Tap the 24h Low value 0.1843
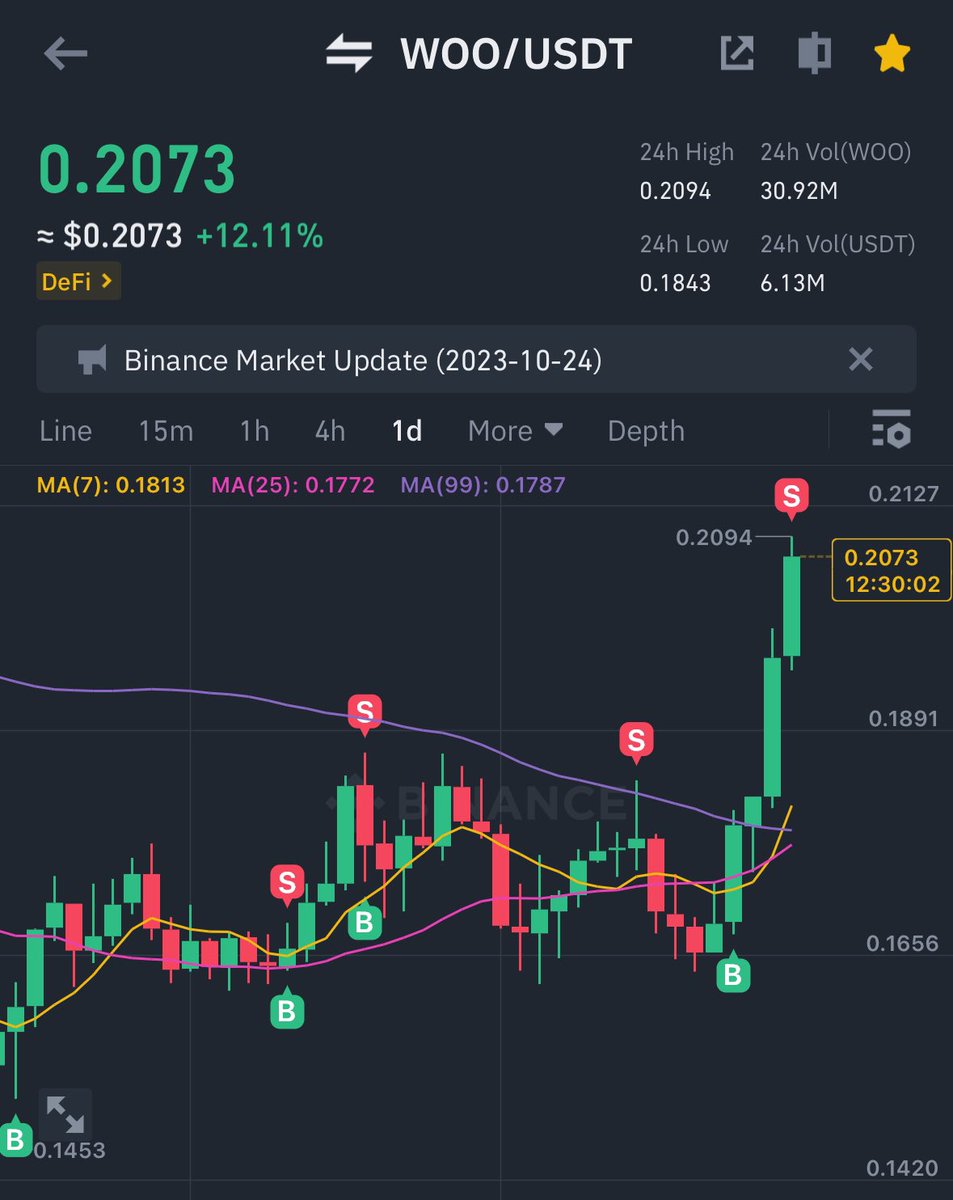Screen dimensions: 953x1200 tap(675, 283)
